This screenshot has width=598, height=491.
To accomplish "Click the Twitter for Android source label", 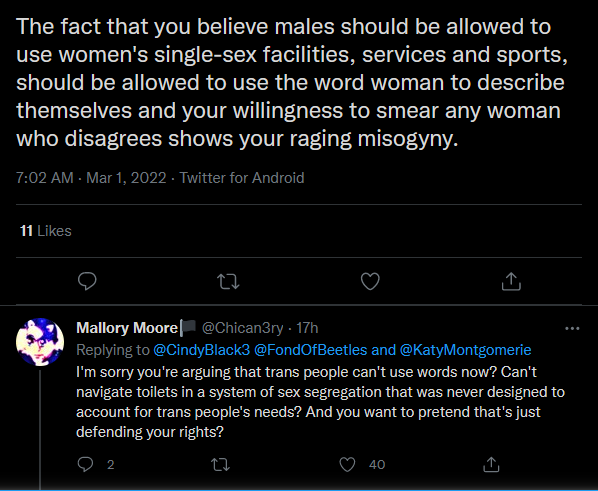I will click(x=242, y=178).
